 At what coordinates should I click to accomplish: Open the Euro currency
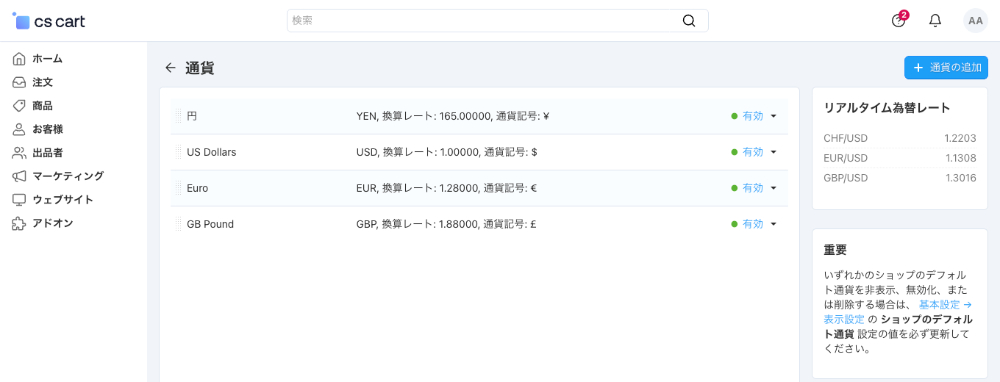(x=197, y=188)
